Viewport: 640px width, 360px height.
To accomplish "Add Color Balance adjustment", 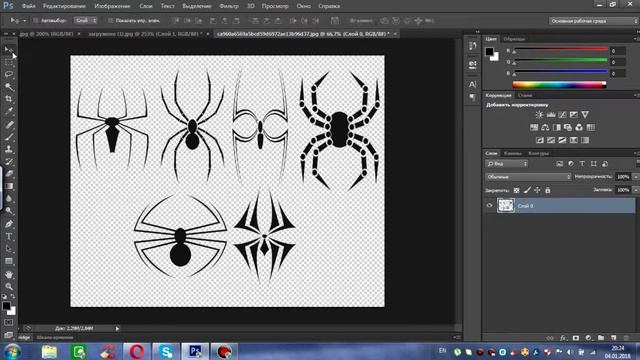I will [545, 127].
